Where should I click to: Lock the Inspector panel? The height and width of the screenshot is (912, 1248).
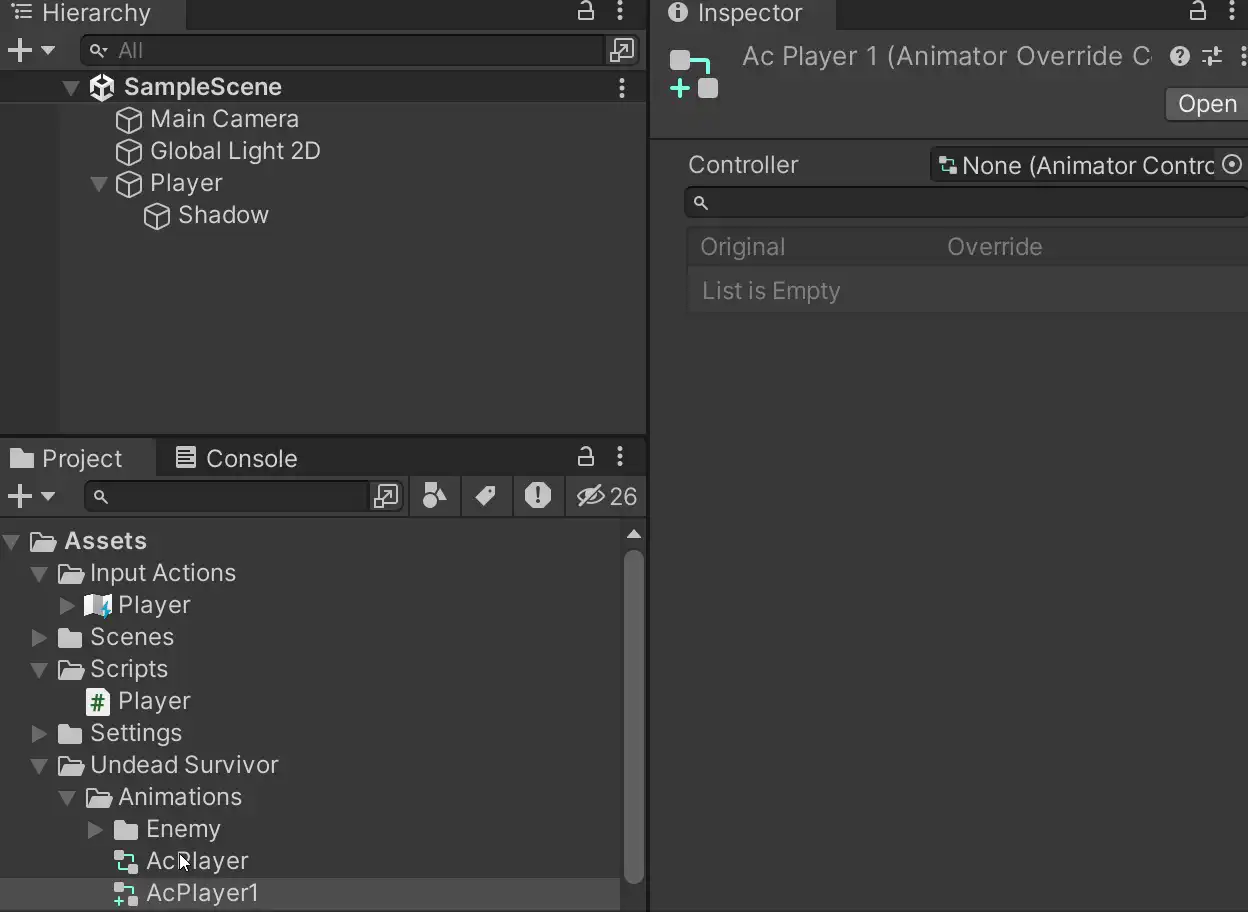(1197, 12)
